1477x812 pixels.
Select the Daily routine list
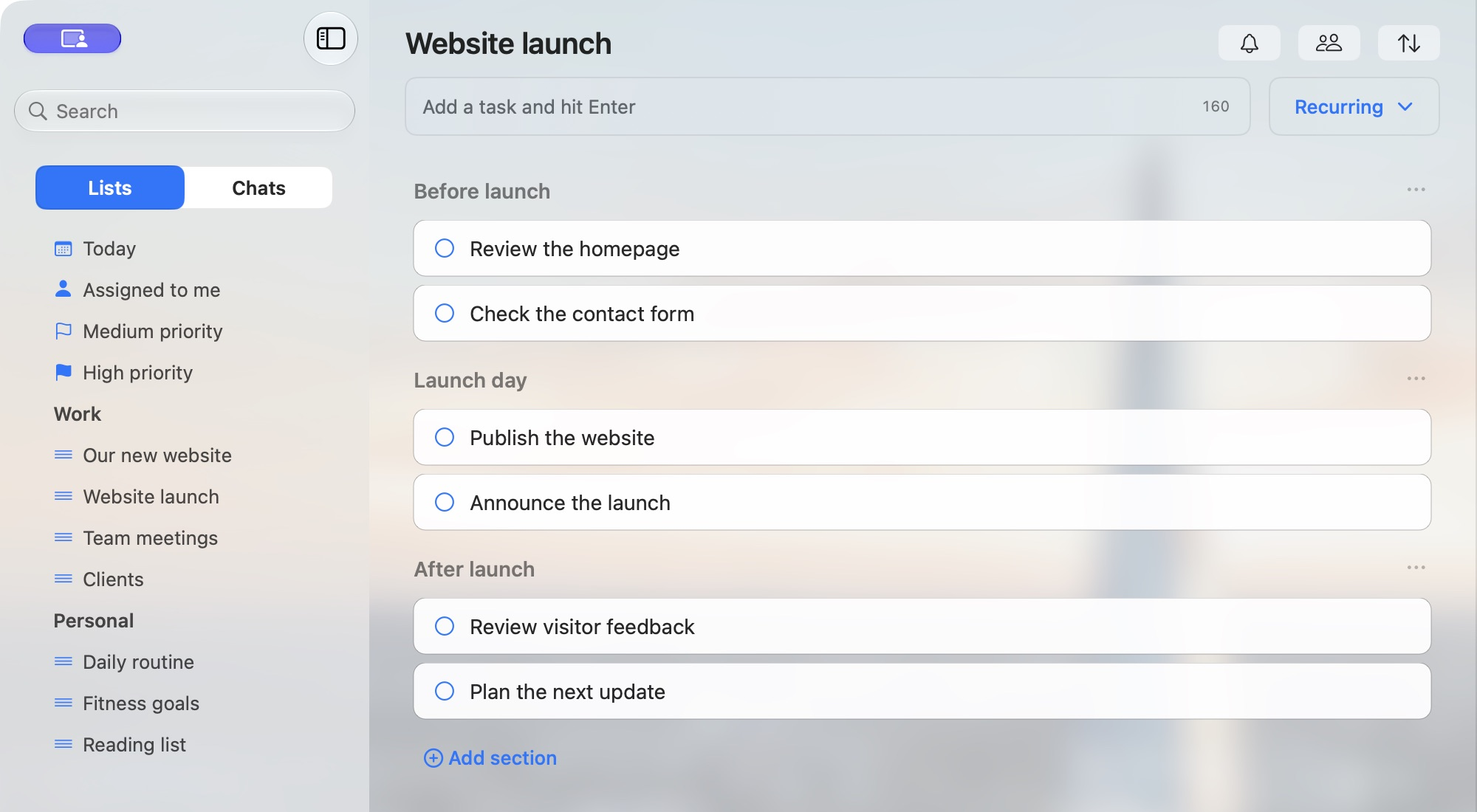pyautogui.click(x=139, y=662)
